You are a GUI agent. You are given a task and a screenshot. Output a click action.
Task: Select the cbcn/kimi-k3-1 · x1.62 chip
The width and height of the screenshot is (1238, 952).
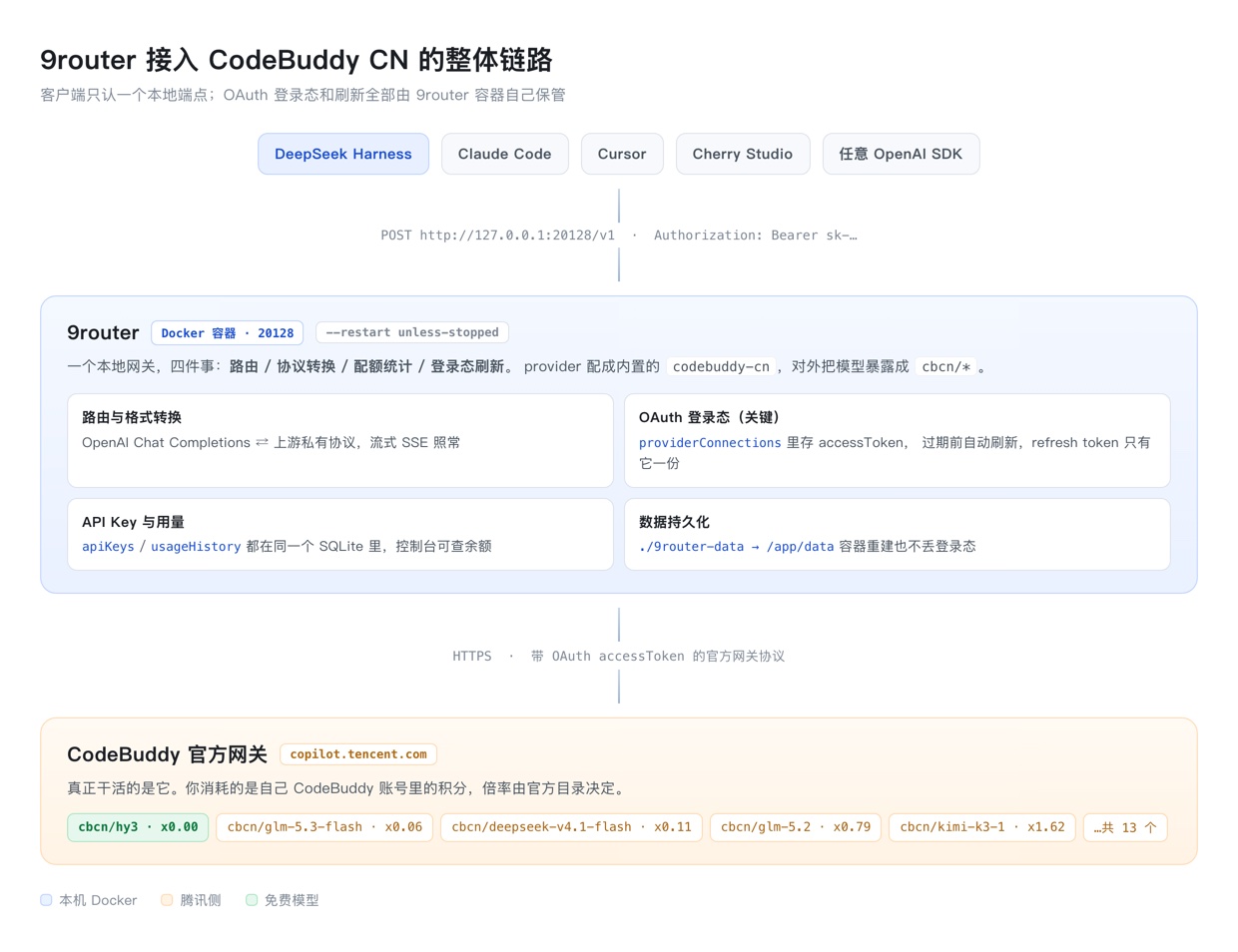point(982,827)
